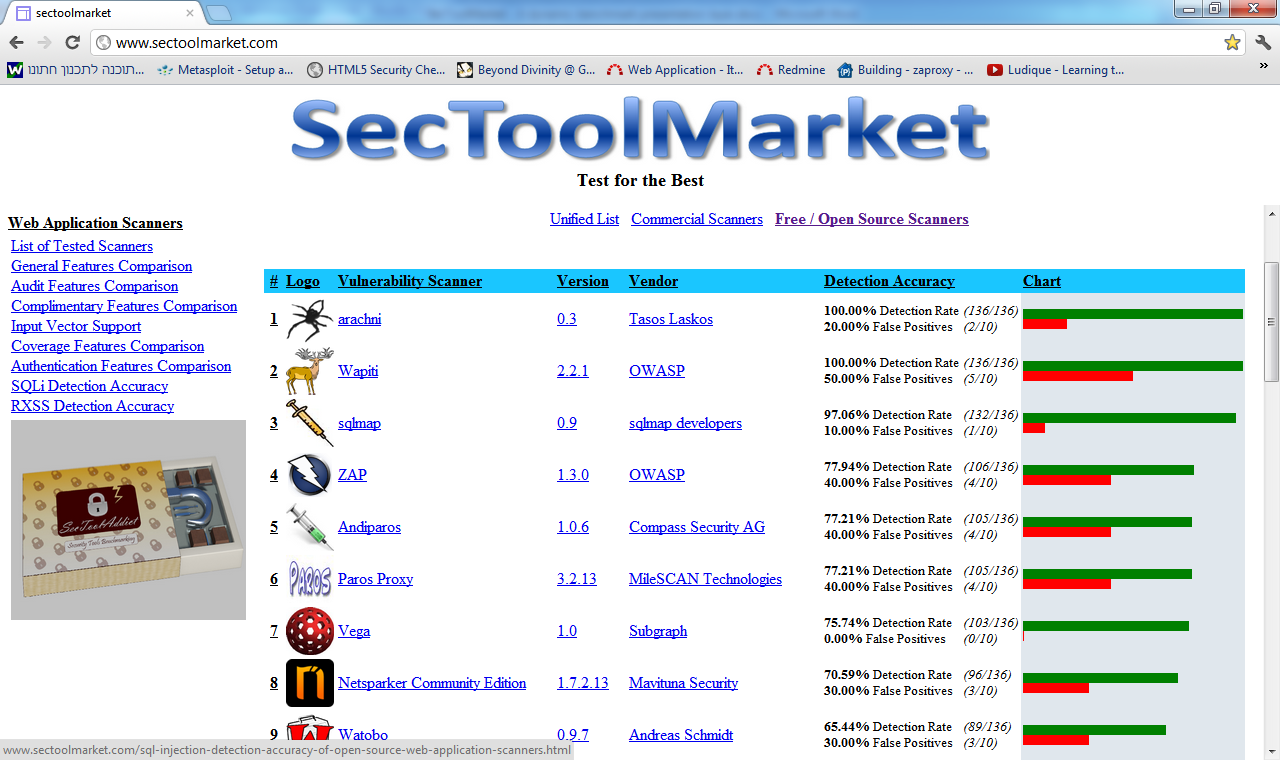
Task: Click the Paros Proxy logo
Action: (x=309, y=578)
